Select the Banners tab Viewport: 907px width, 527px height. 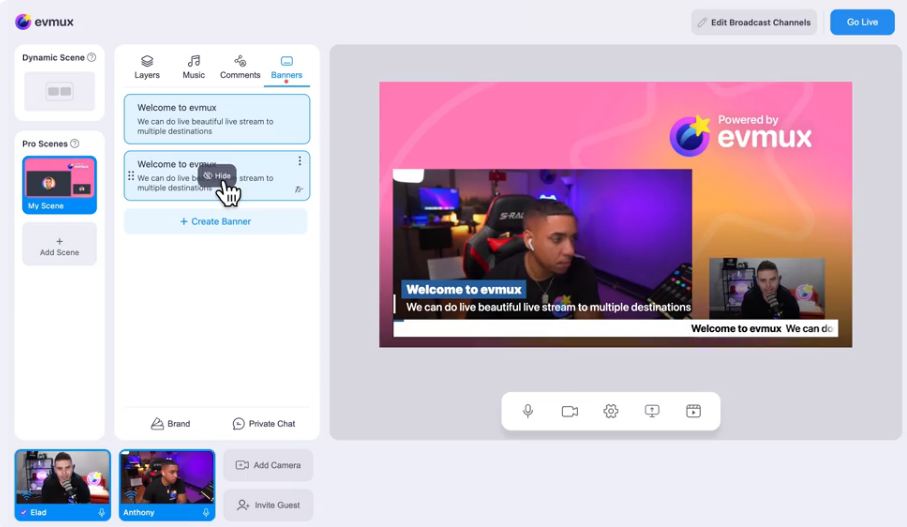click(x=286, y=67)
